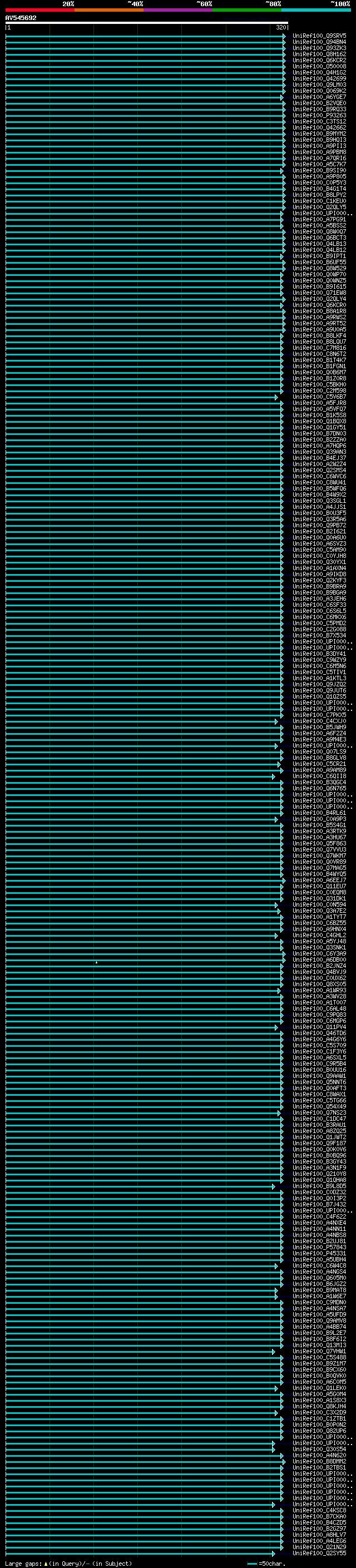Click the query name AV545692
Screen dimensions: 356x1568
click(x=21, y=18)
